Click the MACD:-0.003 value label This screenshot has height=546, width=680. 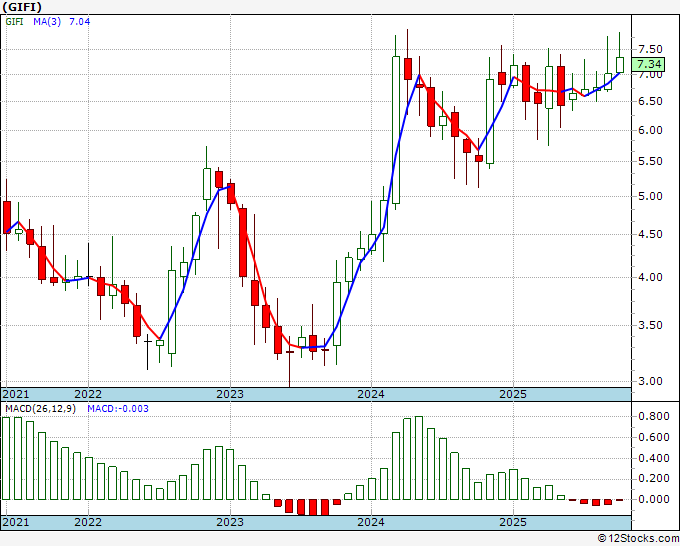point(118,409)
